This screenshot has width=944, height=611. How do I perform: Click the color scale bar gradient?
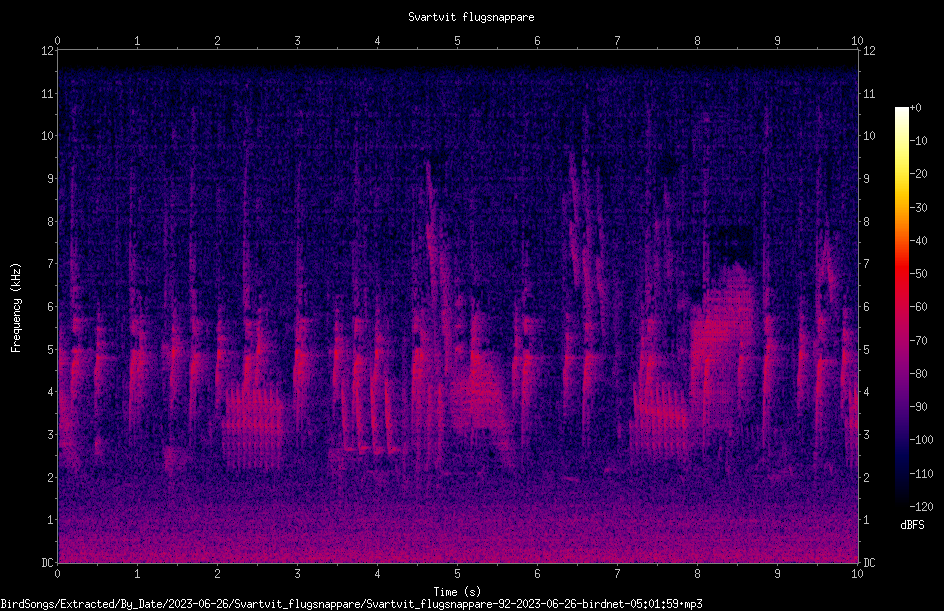coord(901,306)
